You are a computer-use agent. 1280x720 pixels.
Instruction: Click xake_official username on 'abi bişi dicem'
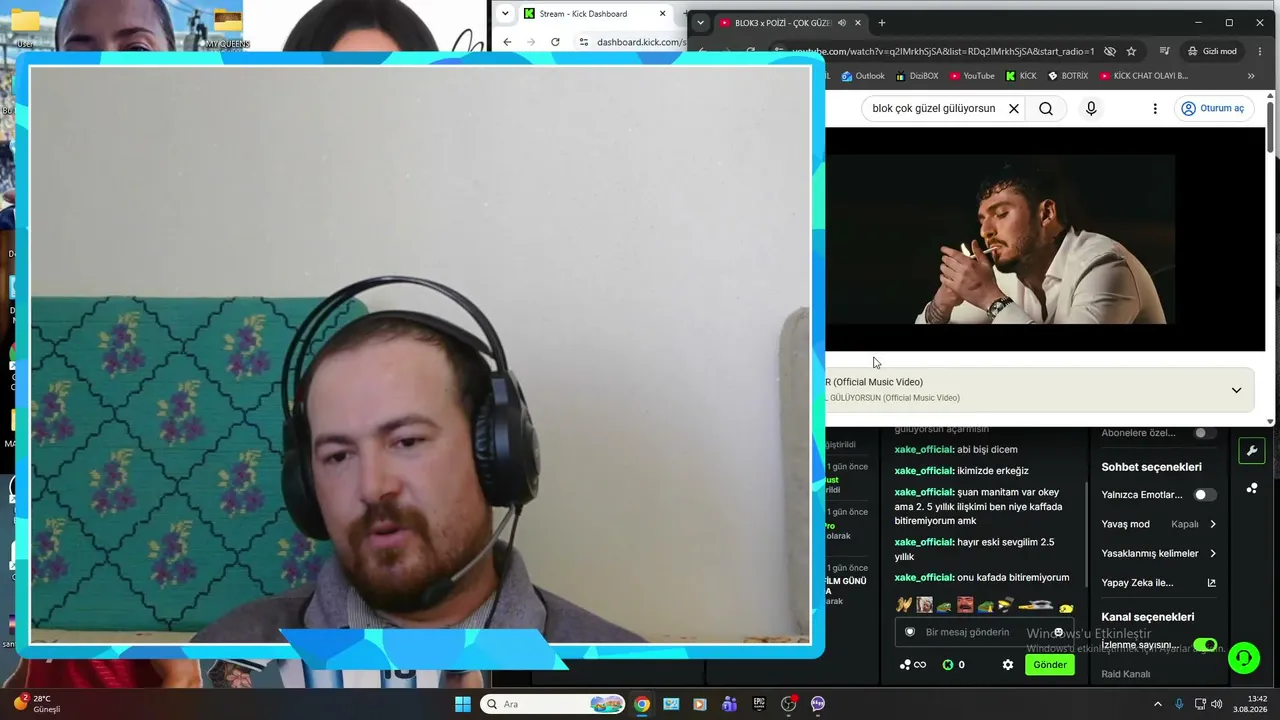click(923, 450)
